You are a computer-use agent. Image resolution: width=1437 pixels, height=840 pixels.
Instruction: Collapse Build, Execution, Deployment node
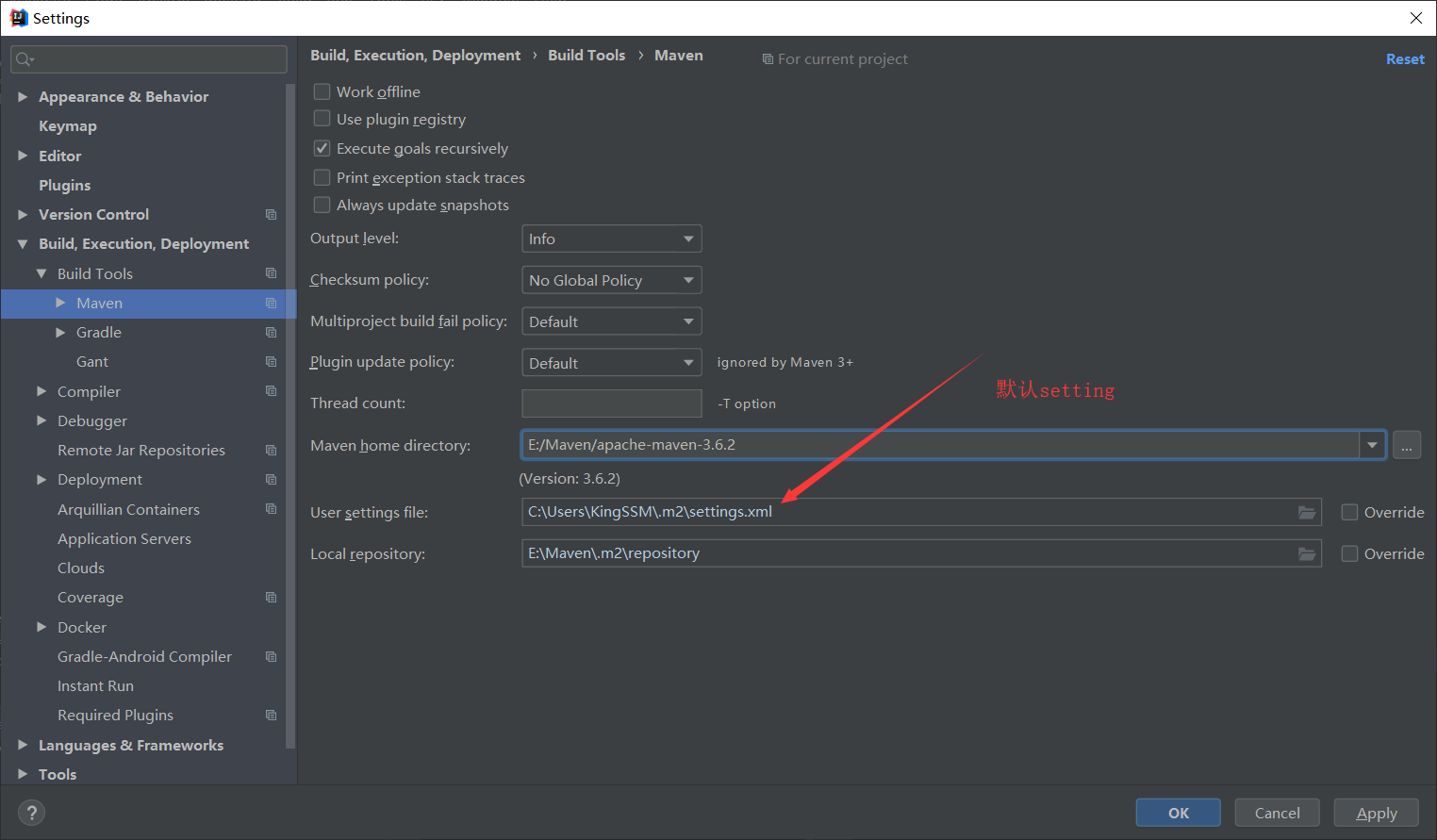click(23, 244)
